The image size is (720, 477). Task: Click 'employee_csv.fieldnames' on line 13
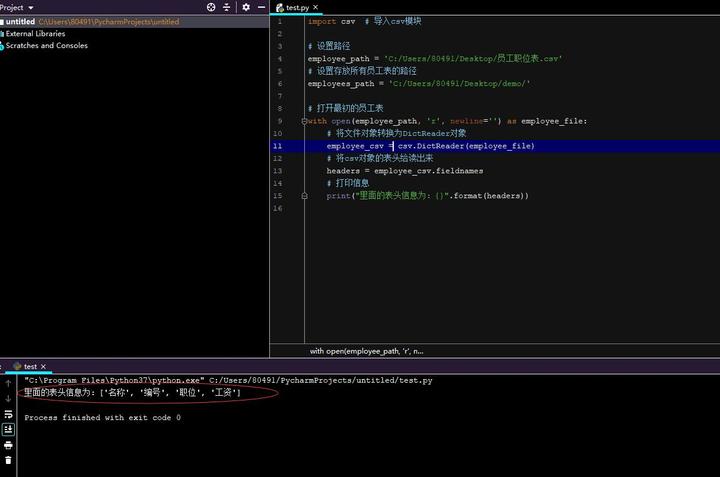[x=428, y=171]
